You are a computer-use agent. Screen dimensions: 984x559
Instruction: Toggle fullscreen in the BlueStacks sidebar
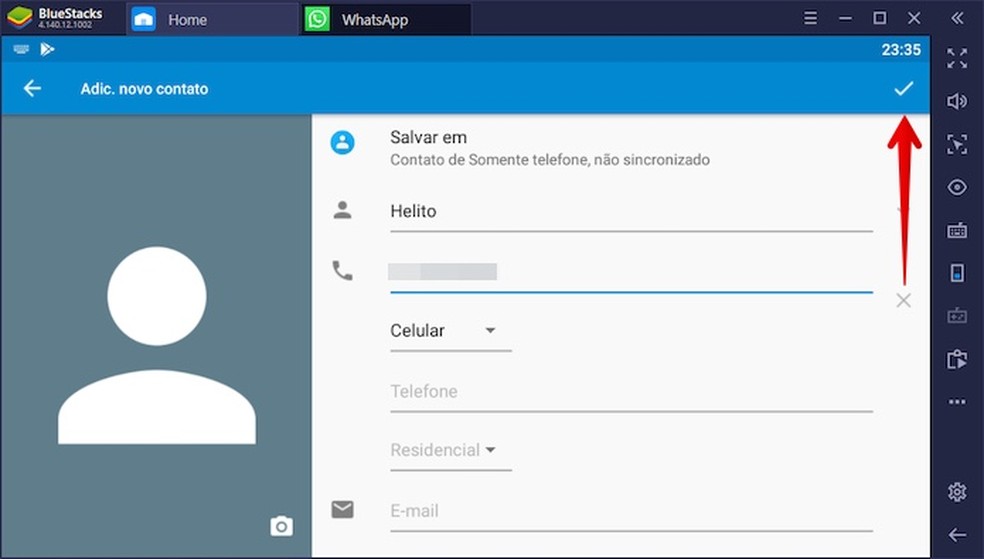point(957,58)
